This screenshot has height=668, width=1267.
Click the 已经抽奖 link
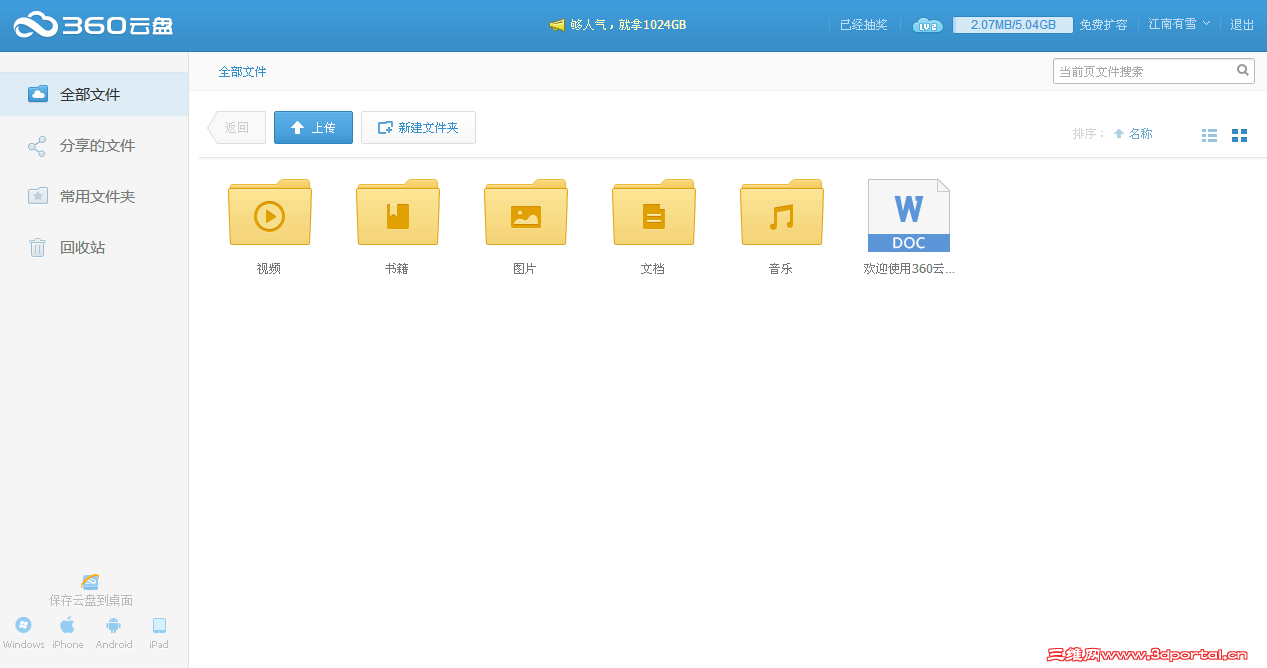coord(864,25)
